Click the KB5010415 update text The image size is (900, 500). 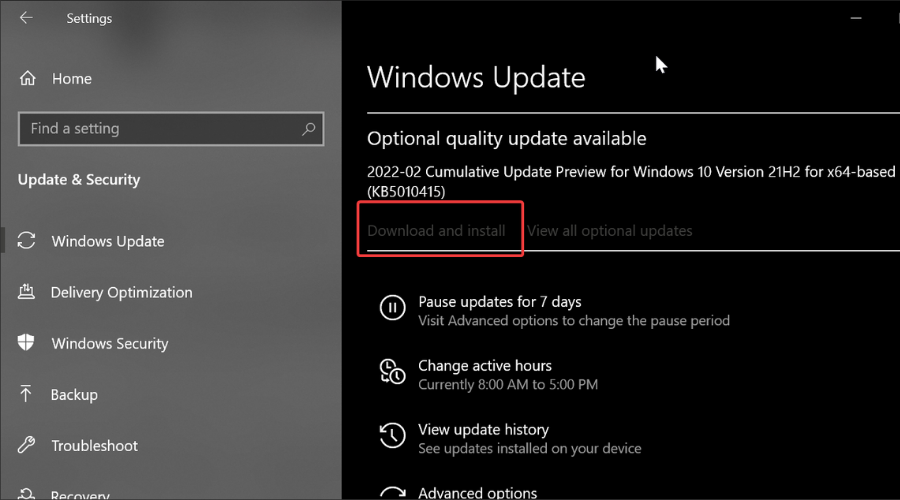tap(406, 192)
